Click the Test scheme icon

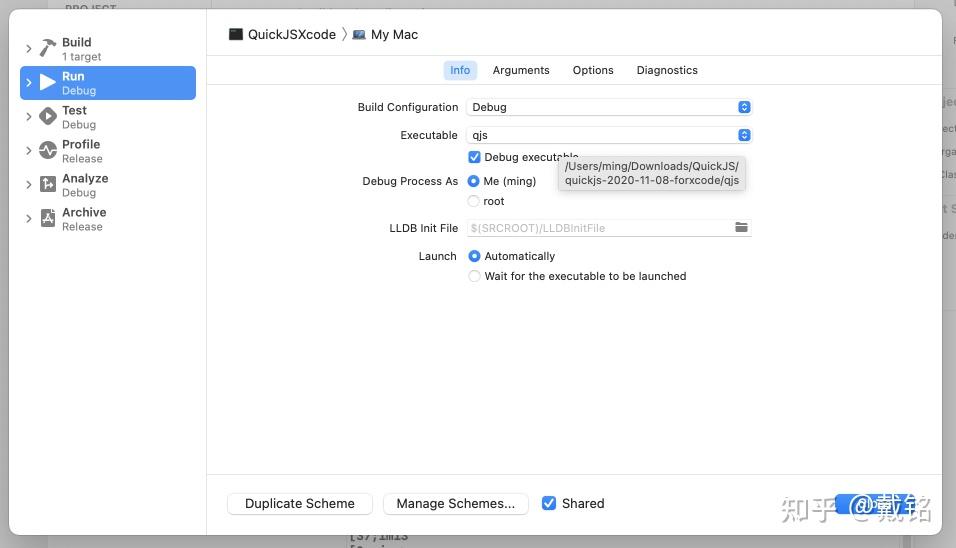point(48,117)
